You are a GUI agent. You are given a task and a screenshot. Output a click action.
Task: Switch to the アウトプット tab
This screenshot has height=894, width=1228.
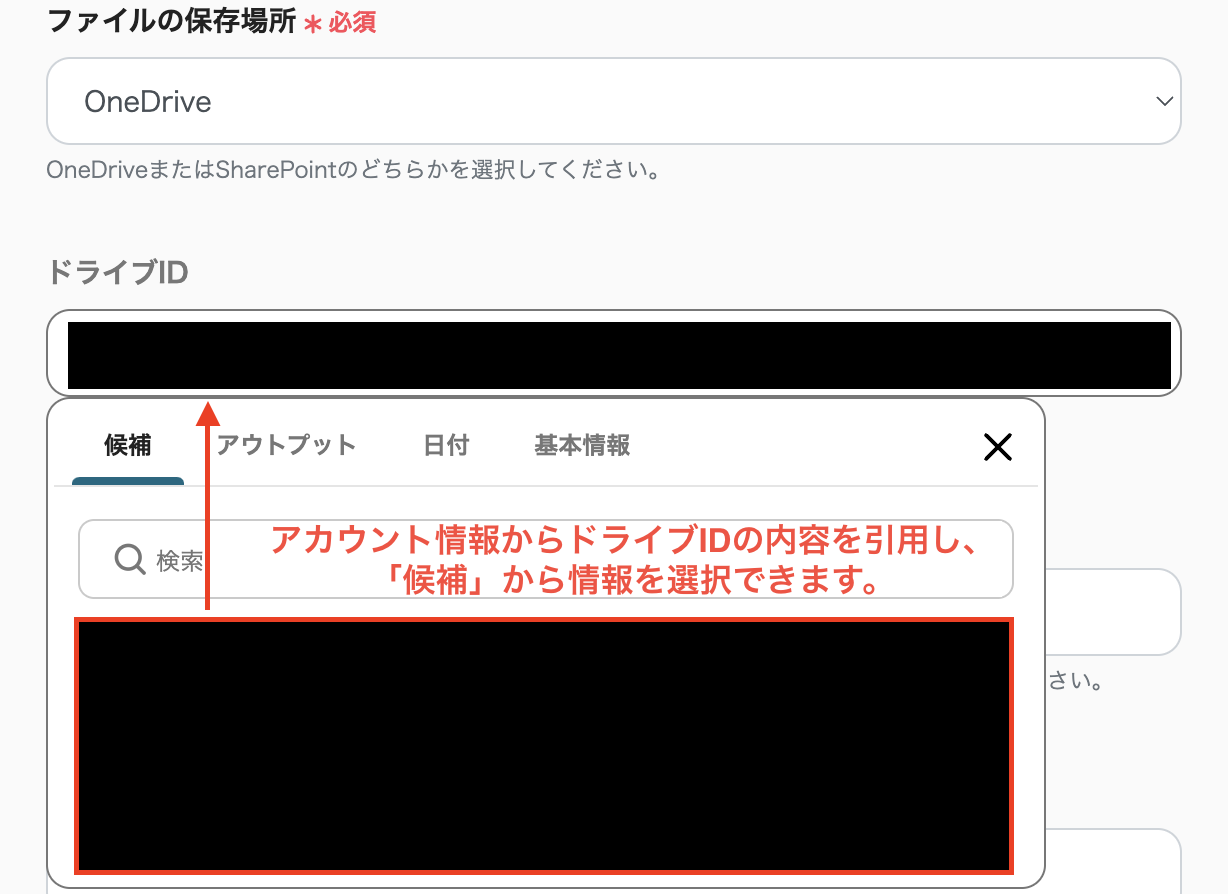click(x=286, y=445)
